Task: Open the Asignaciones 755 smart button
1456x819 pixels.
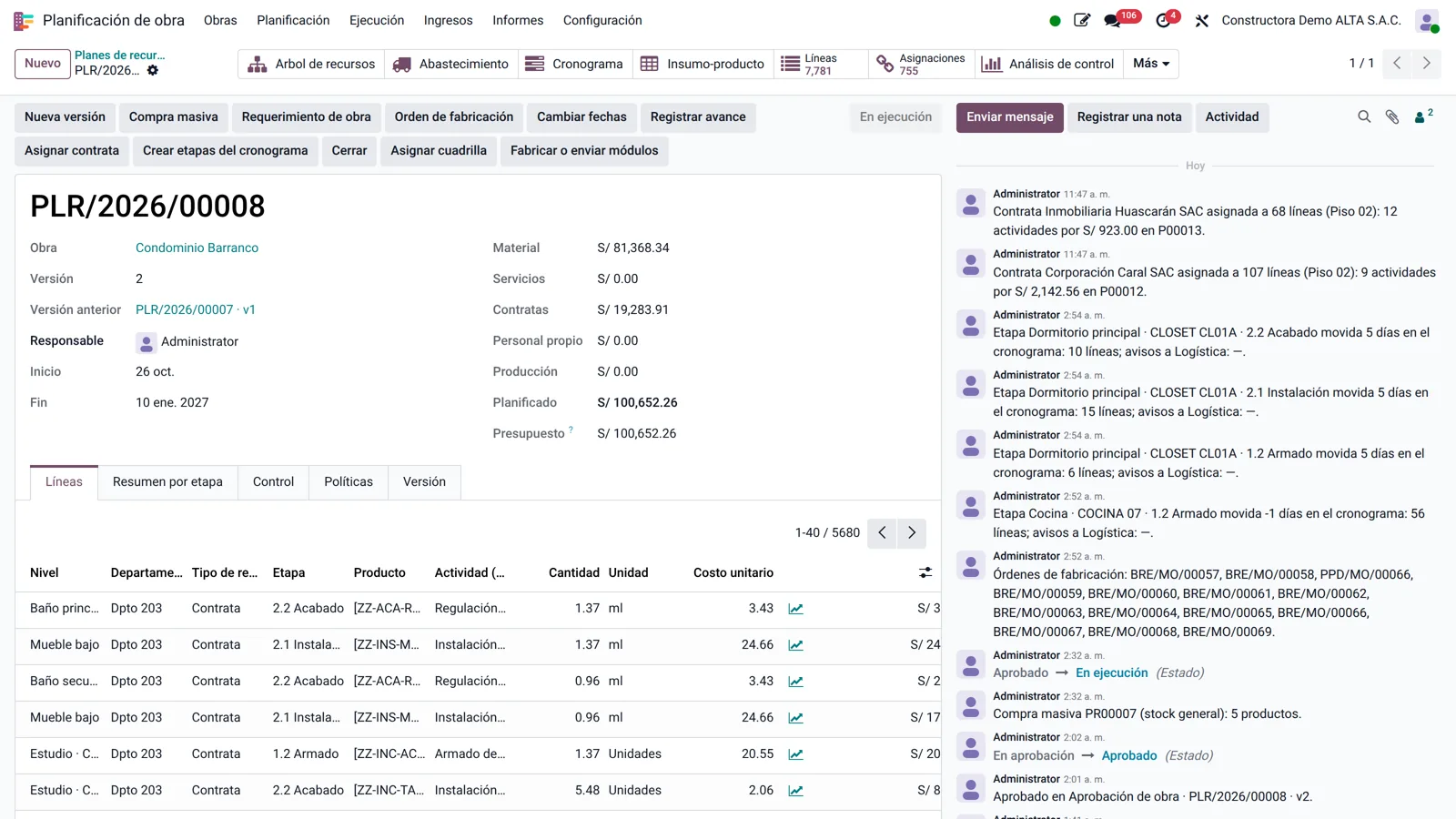Action: 921,64
